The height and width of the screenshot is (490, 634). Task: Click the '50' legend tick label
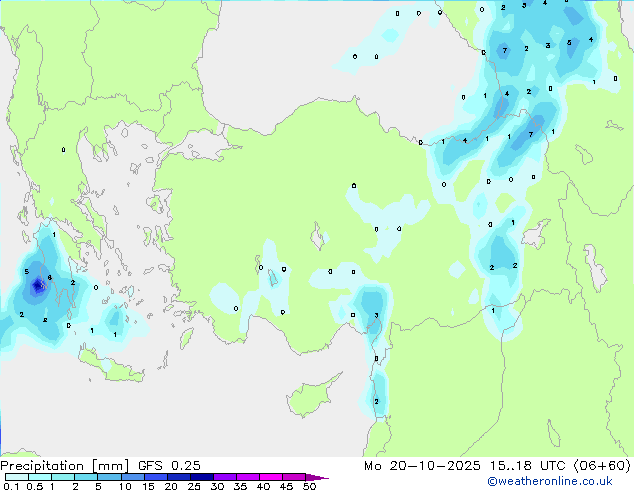coord(309,486)
